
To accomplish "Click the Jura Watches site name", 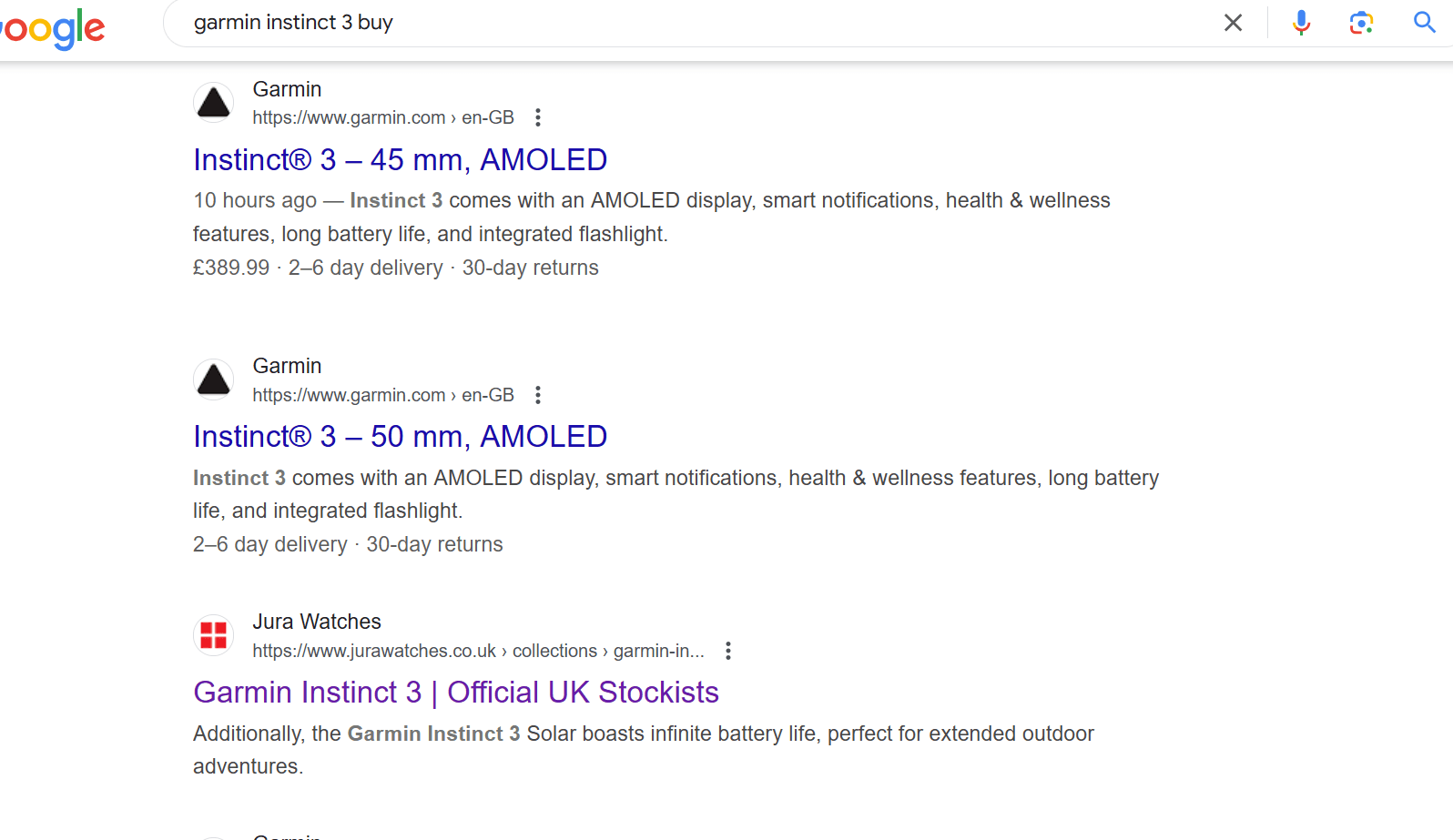I will [317, 622].
